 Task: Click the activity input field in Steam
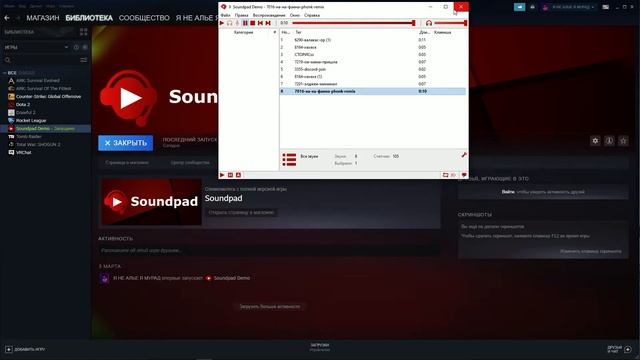(x=269, y=250)
